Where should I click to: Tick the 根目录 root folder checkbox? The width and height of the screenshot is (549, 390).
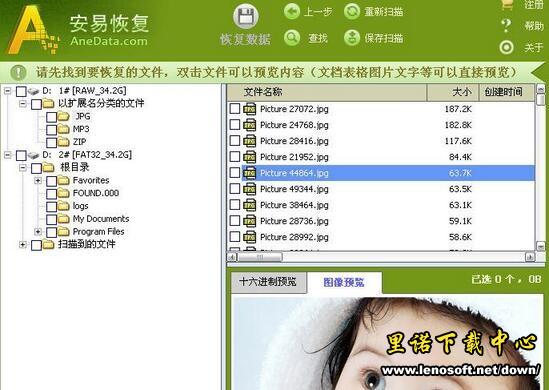pos(36,168)
